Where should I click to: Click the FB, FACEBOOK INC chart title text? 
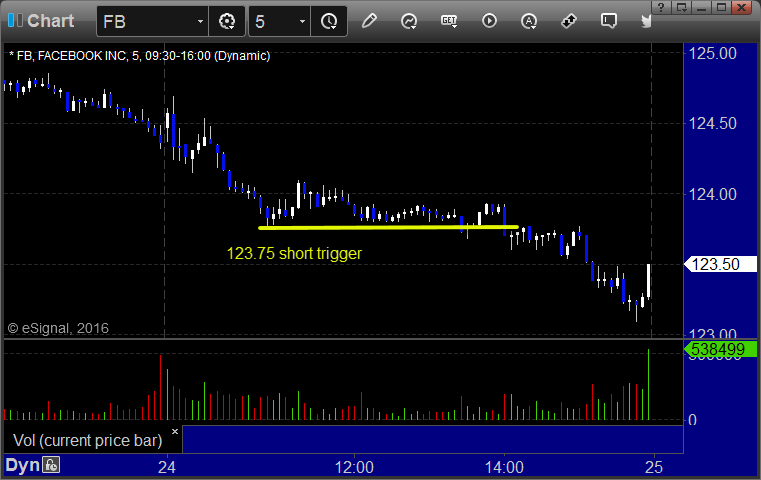tap(140, 56)
